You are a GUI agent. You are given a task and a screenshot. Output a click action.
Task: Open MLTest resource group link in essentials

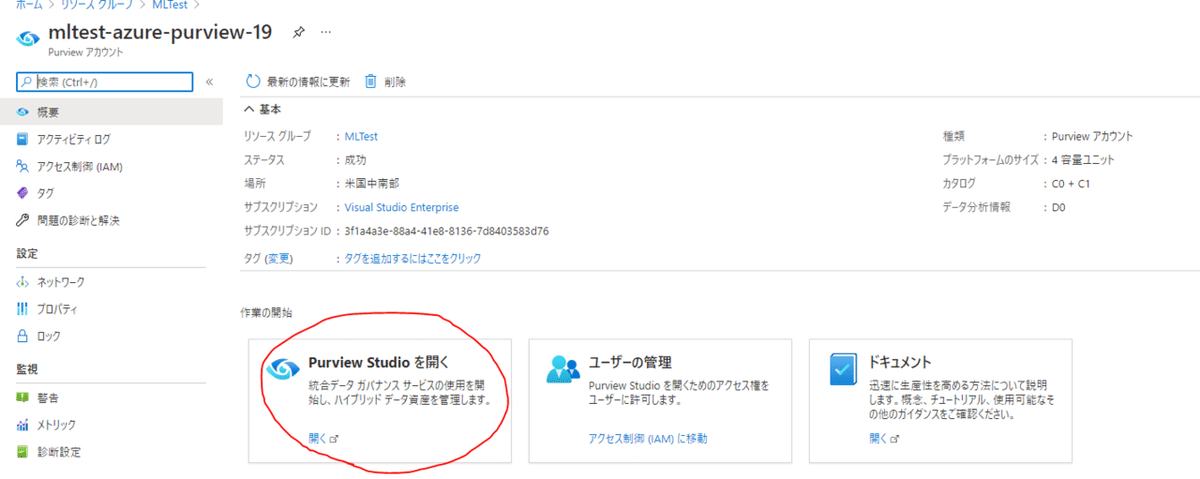pyautogui.click(x=361, y=136)
